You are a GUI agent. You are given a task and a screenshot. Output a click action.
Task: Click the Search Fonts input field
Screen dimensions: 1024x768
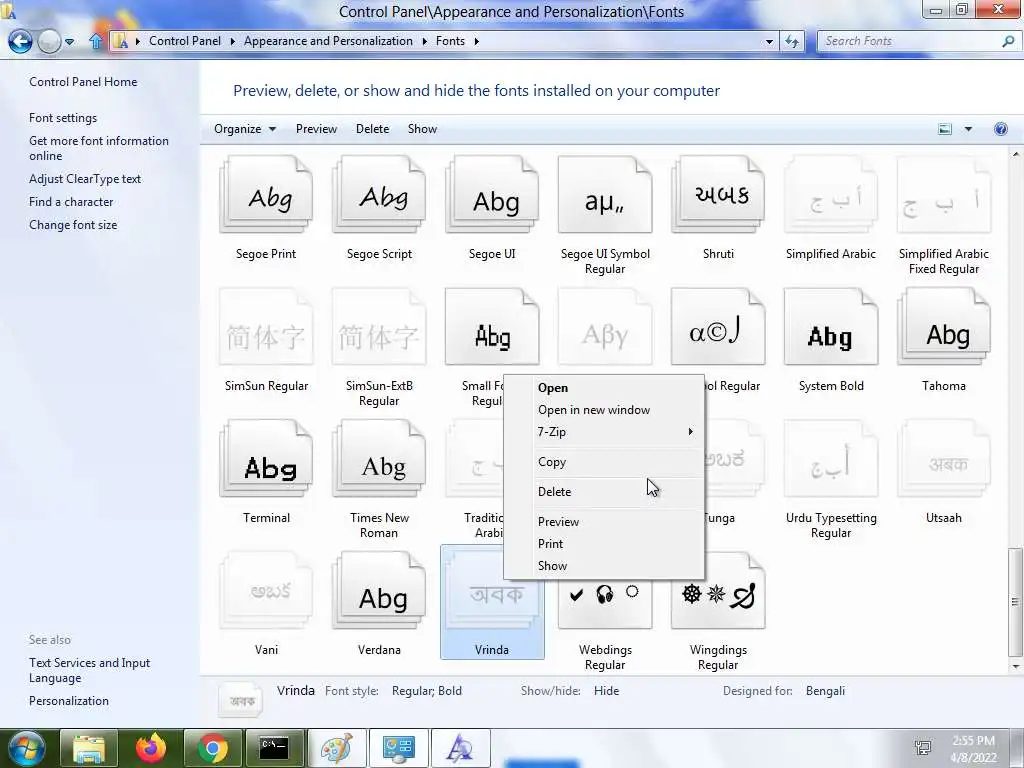[910, 41]
